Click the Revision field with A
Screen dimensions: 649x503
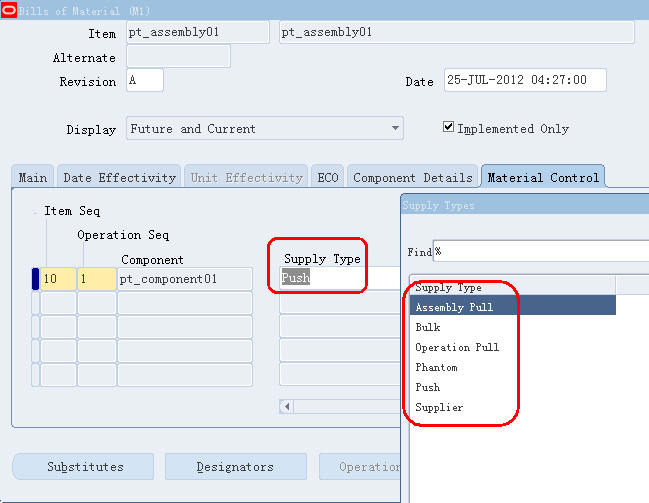144,80
